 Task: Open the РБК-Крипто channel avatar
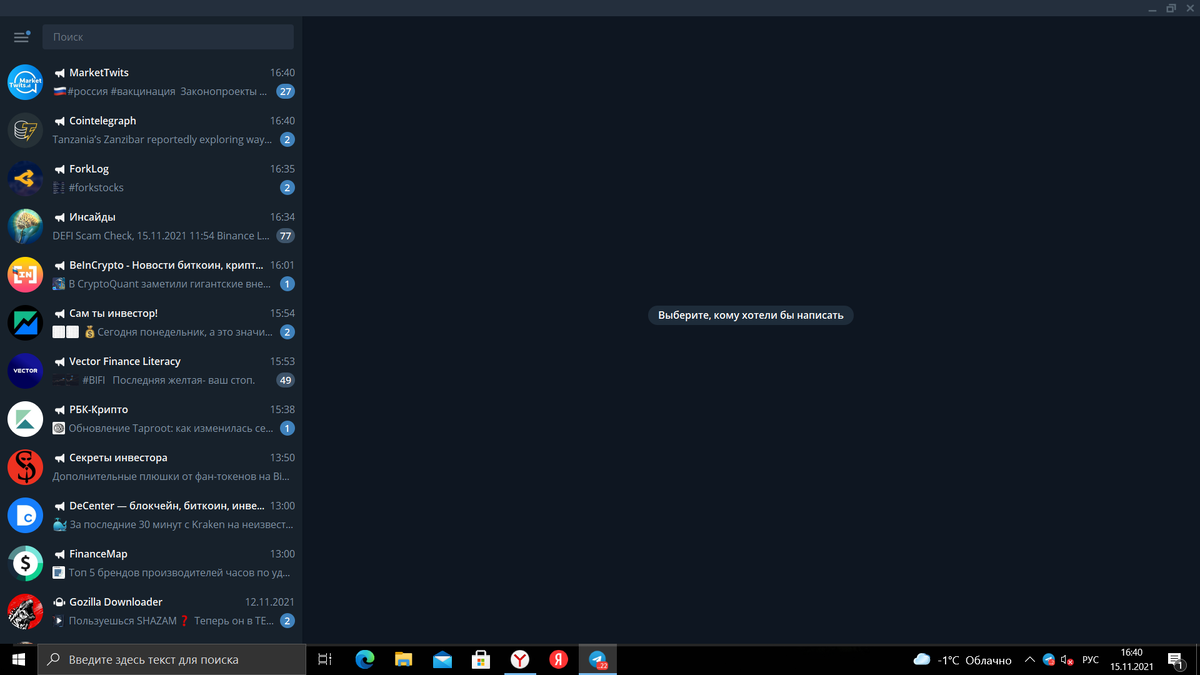point(26,418)
